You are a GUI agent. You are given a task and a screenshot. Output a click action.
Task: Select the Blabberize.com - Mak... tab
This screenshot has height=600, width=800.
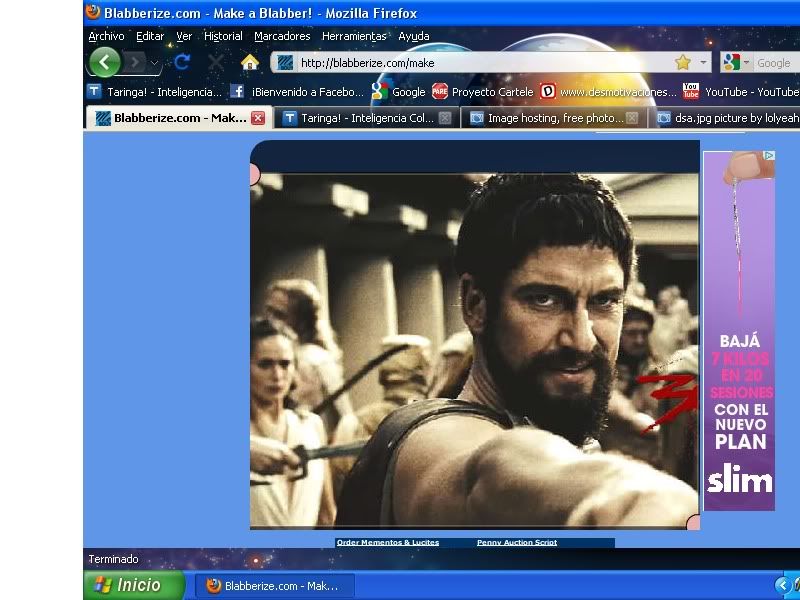(179, 118)
